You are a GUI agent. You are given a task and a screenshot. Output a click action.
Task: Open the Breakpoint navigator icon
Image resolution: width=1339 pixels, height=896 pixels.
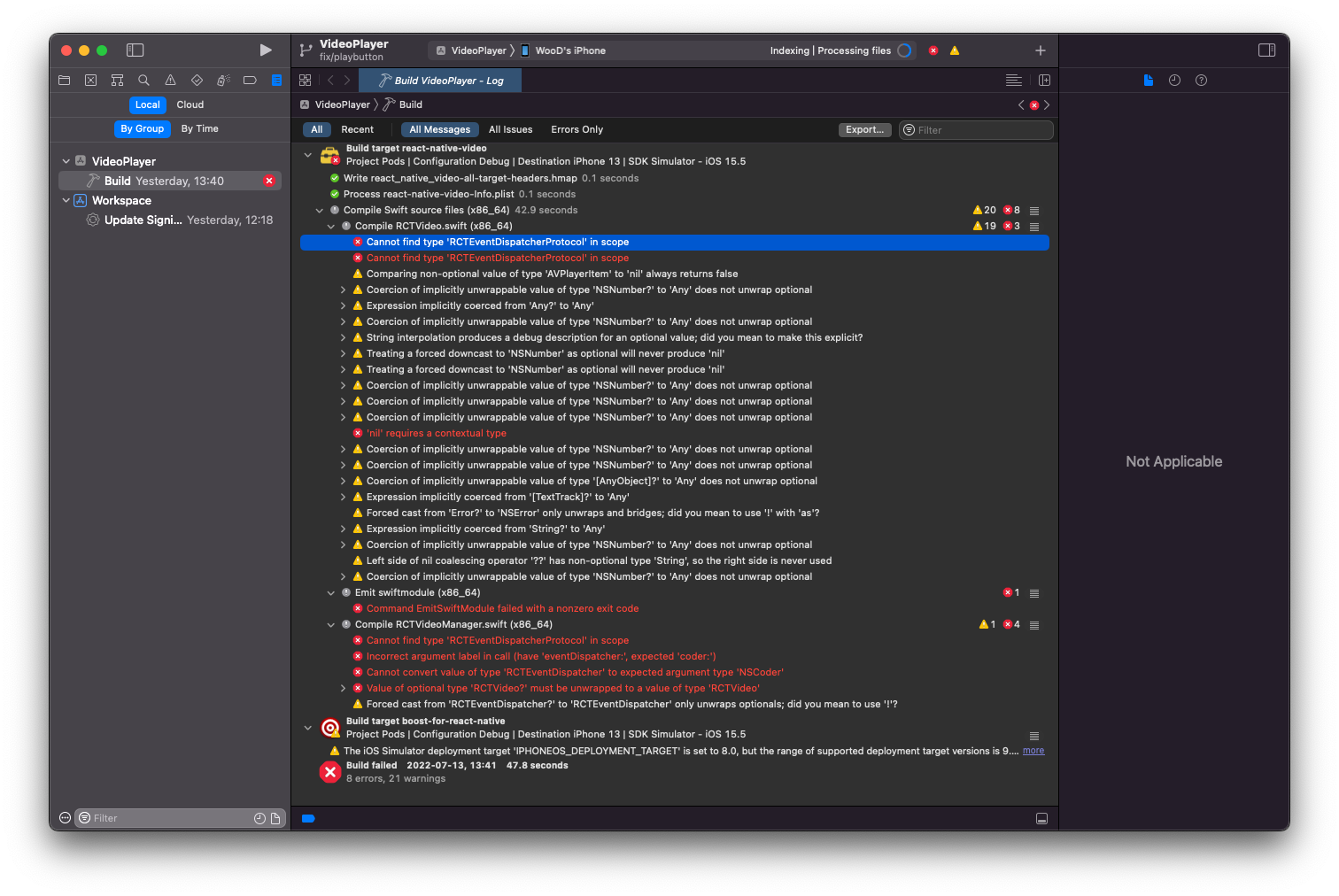(250, 80)
